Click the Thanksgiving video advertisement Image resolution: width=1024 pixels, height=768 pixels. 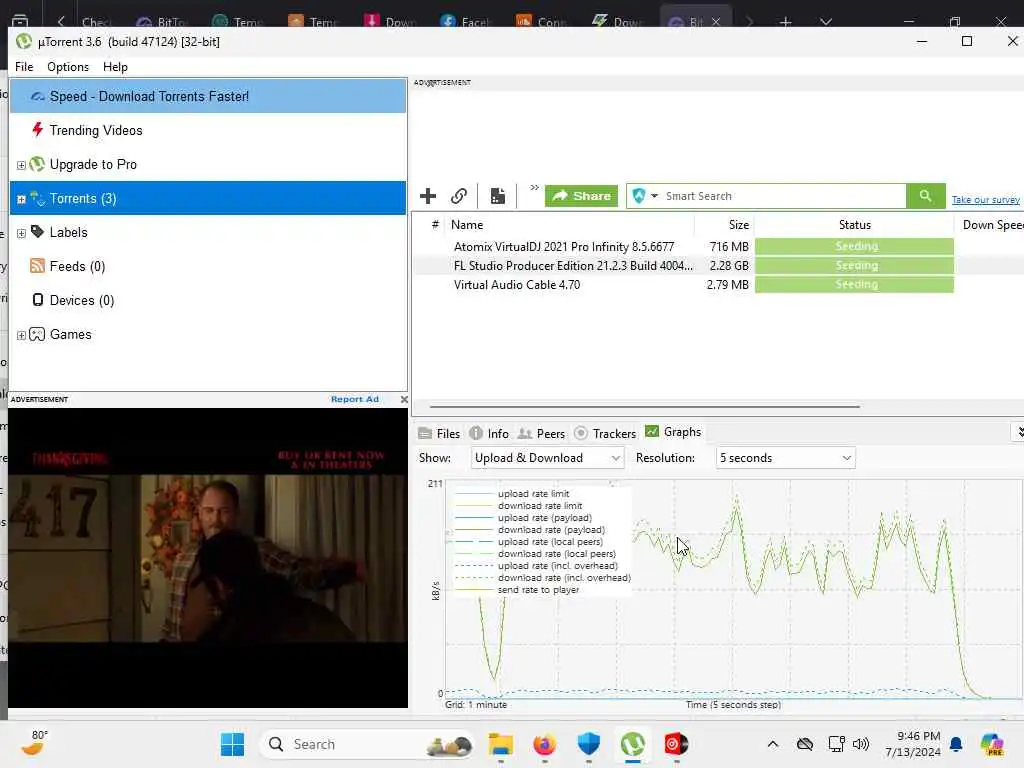point(208,558)
